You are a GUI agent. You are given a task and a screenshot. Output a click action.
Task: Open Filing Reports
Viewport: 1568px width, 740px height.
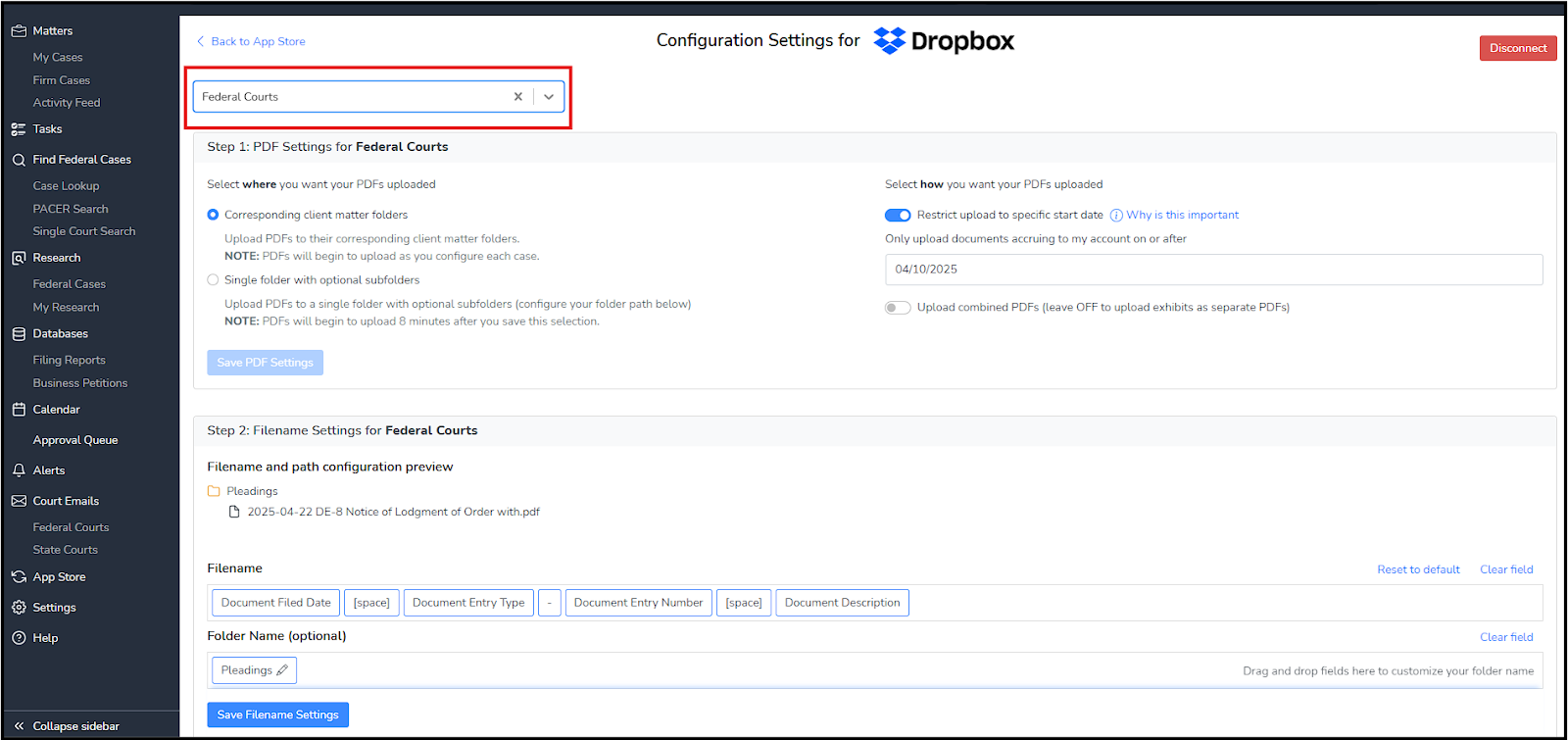70,361
